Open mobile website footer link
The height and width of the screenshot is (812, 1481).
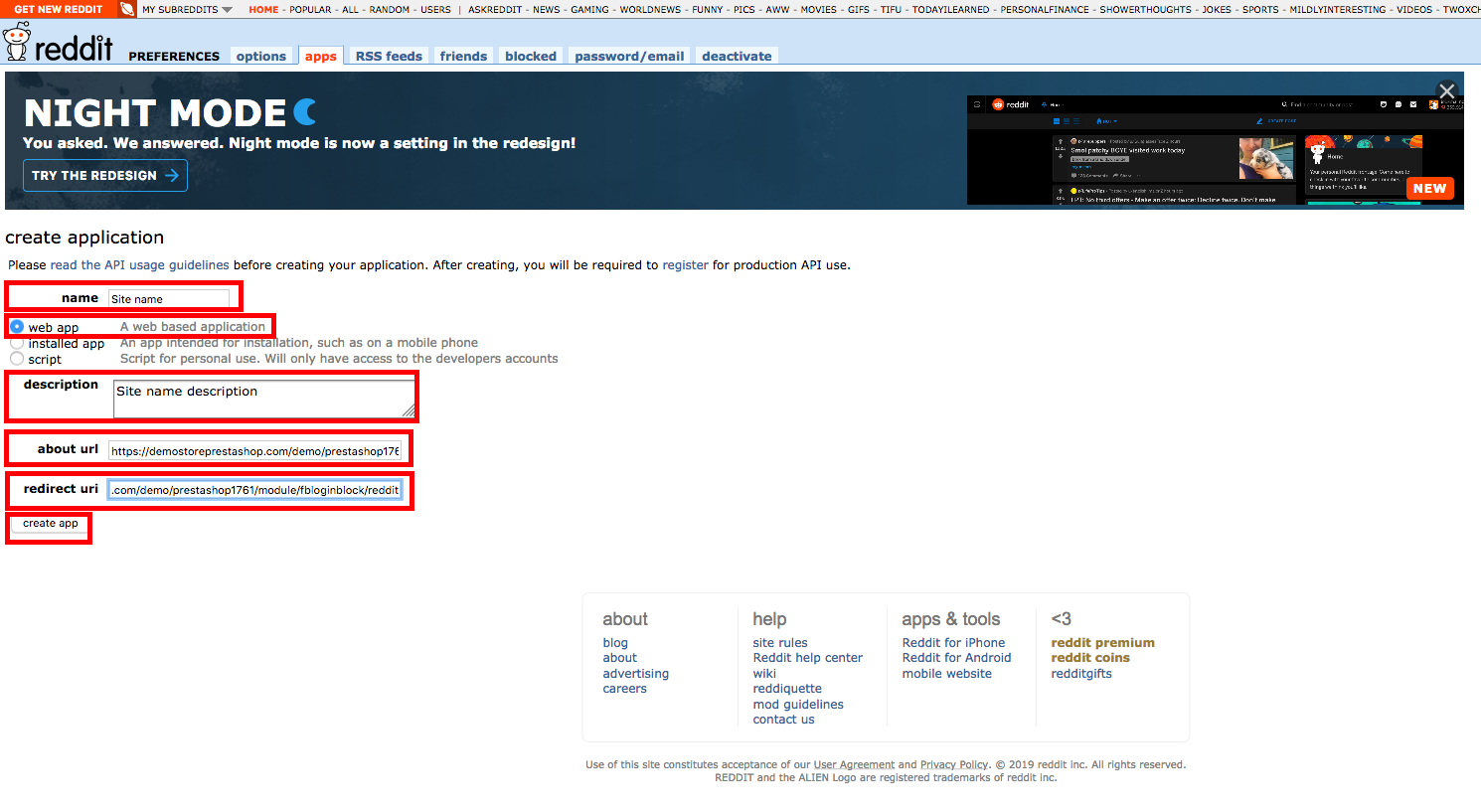click(946, 674)
